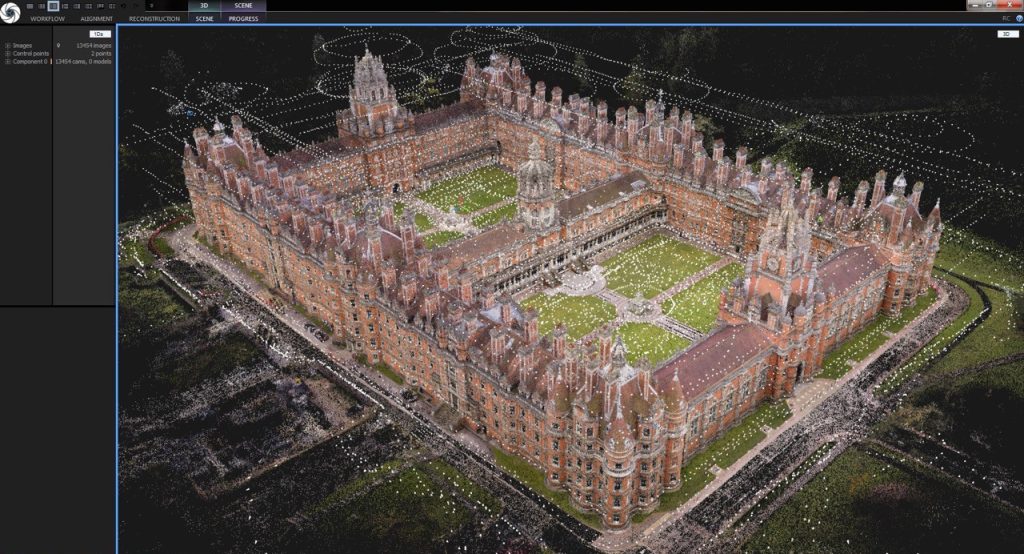Switch to the ALIGNMENT tab
The image size is (1024, 554).
coord(97,19)
